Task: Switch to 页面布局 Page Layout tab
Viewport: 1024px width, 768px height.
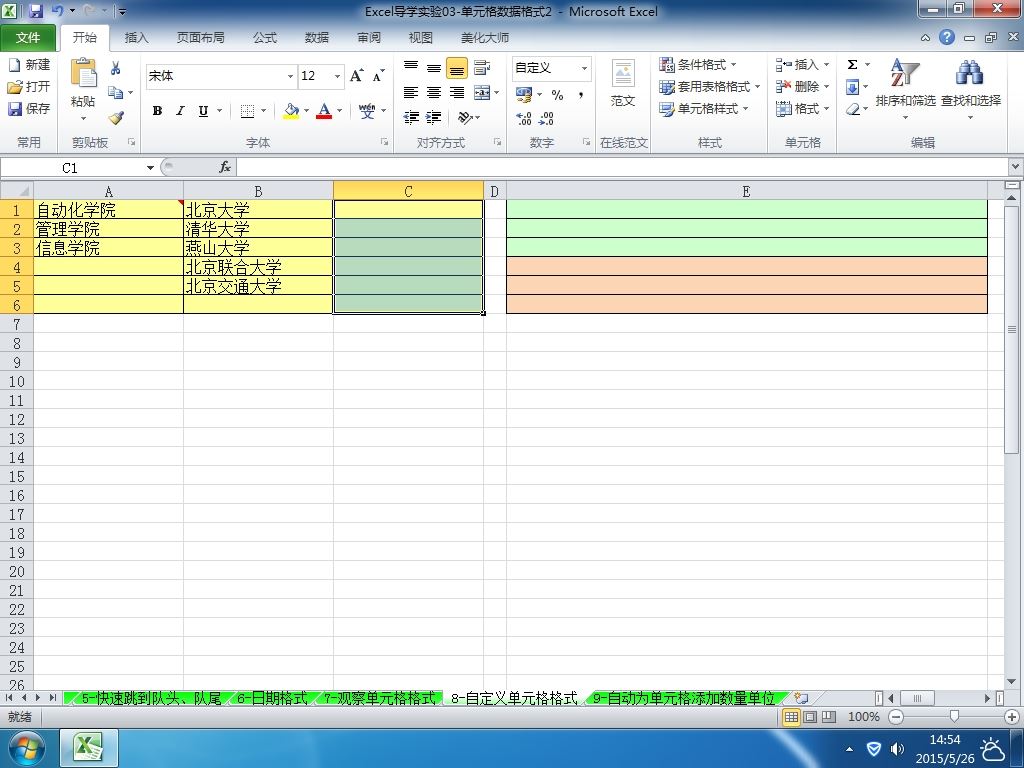Action: [x=200, y=38]
